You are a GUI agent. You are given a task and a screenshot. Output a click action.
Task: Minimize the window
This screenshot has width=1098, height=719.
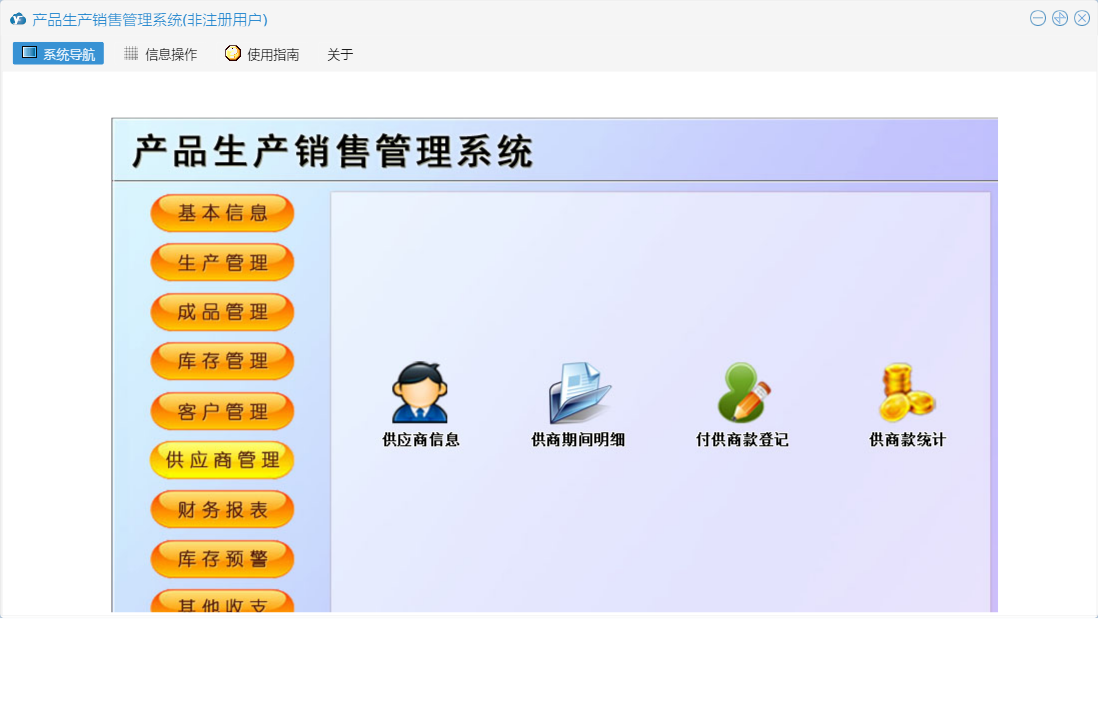(1038, 19)
